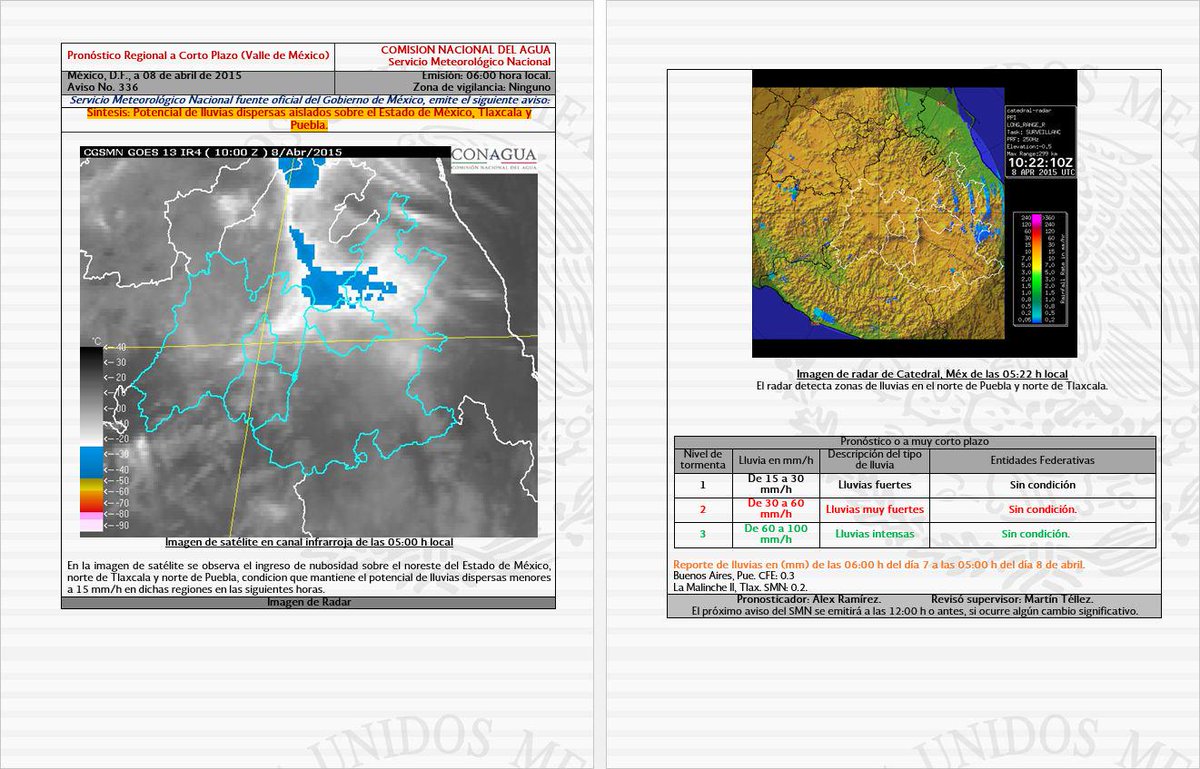Select the paragraph starting "En la imagen de satélite se observa"

(x=309, y=578)
